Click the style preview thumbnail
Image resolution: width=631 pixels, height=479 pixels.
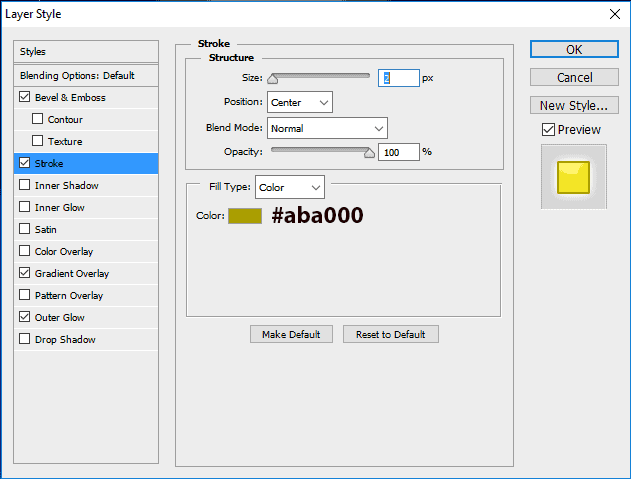tap(573, 176)
